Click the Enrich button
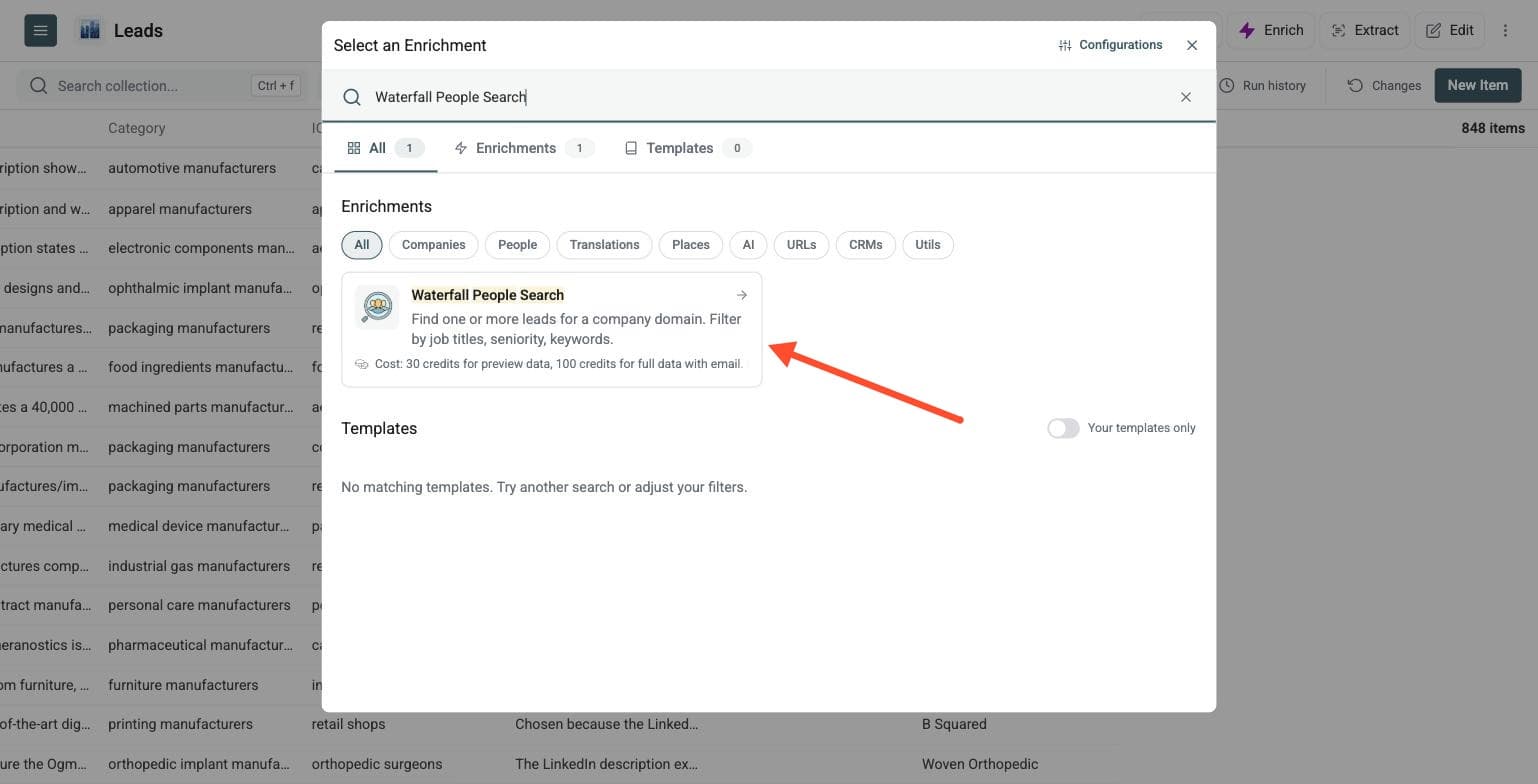Image resolution: width=1538 pixels, height=784 pixels. pyautogui.click(x=1271, y=30)
